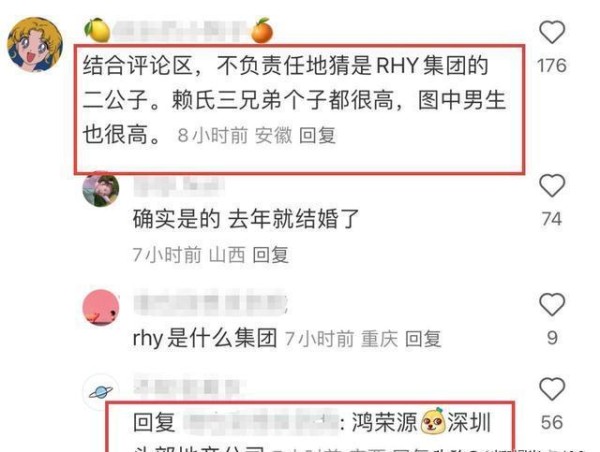Reply to the 山西 comment
Viewport: 600px width, 452px height.
point(271,255)
